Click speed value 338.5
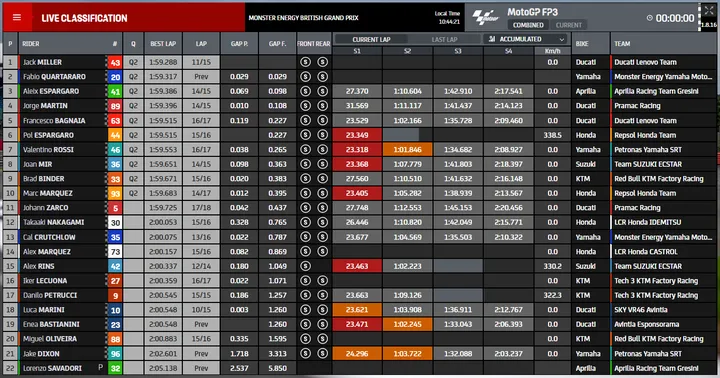 point(552,135)
